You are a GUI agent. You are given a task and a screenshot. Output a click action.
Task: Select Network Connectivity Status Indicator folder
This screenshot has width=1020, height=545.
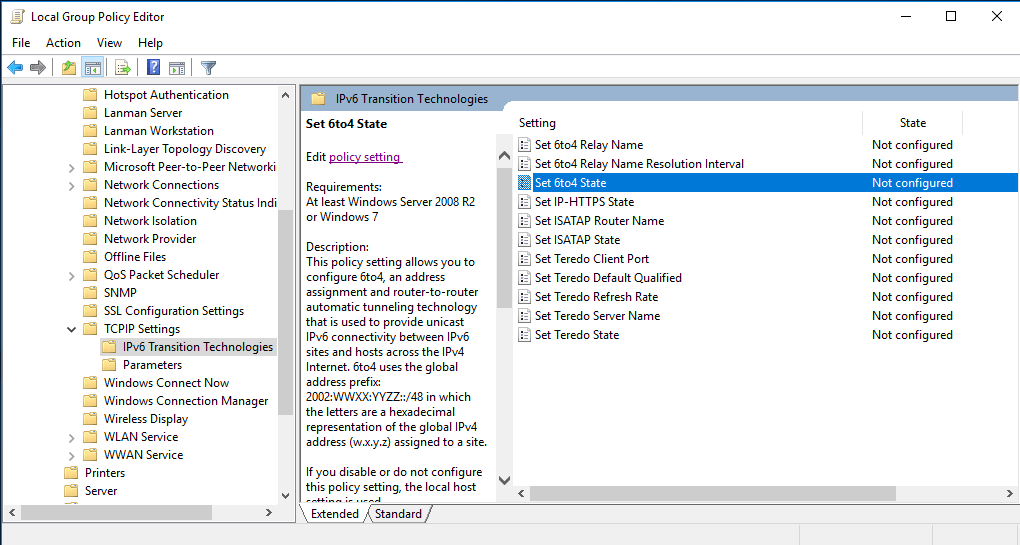coord(189,203)
